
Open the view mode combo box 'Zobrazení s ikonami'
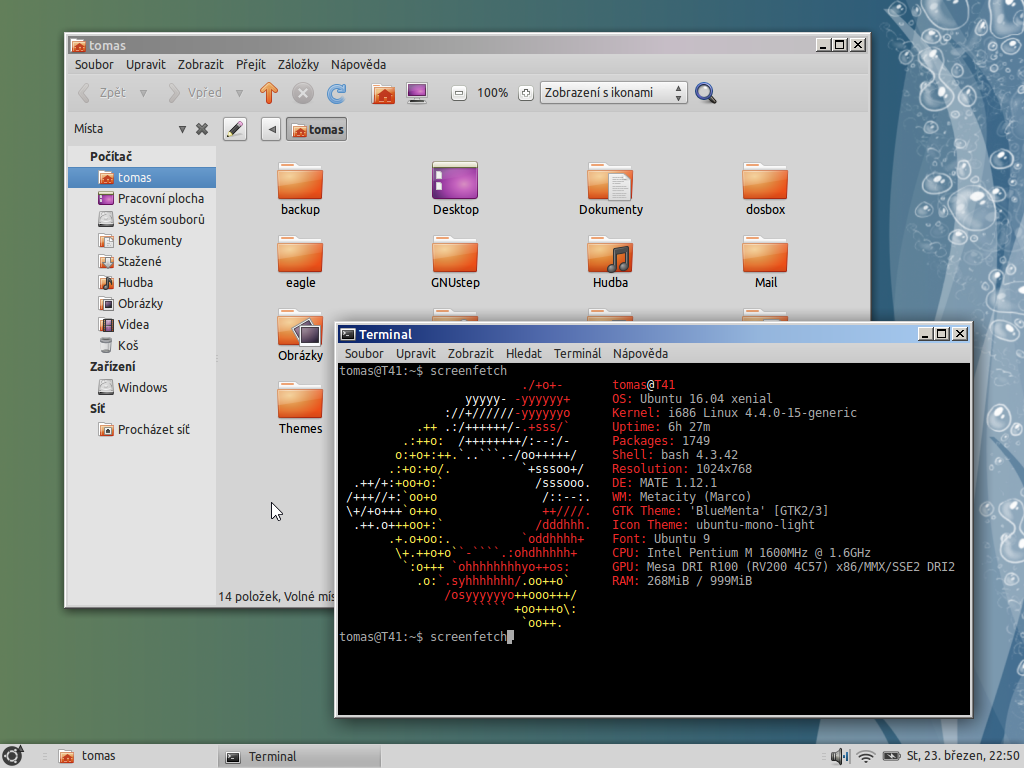pyautogui.click(x=613, y=93)
